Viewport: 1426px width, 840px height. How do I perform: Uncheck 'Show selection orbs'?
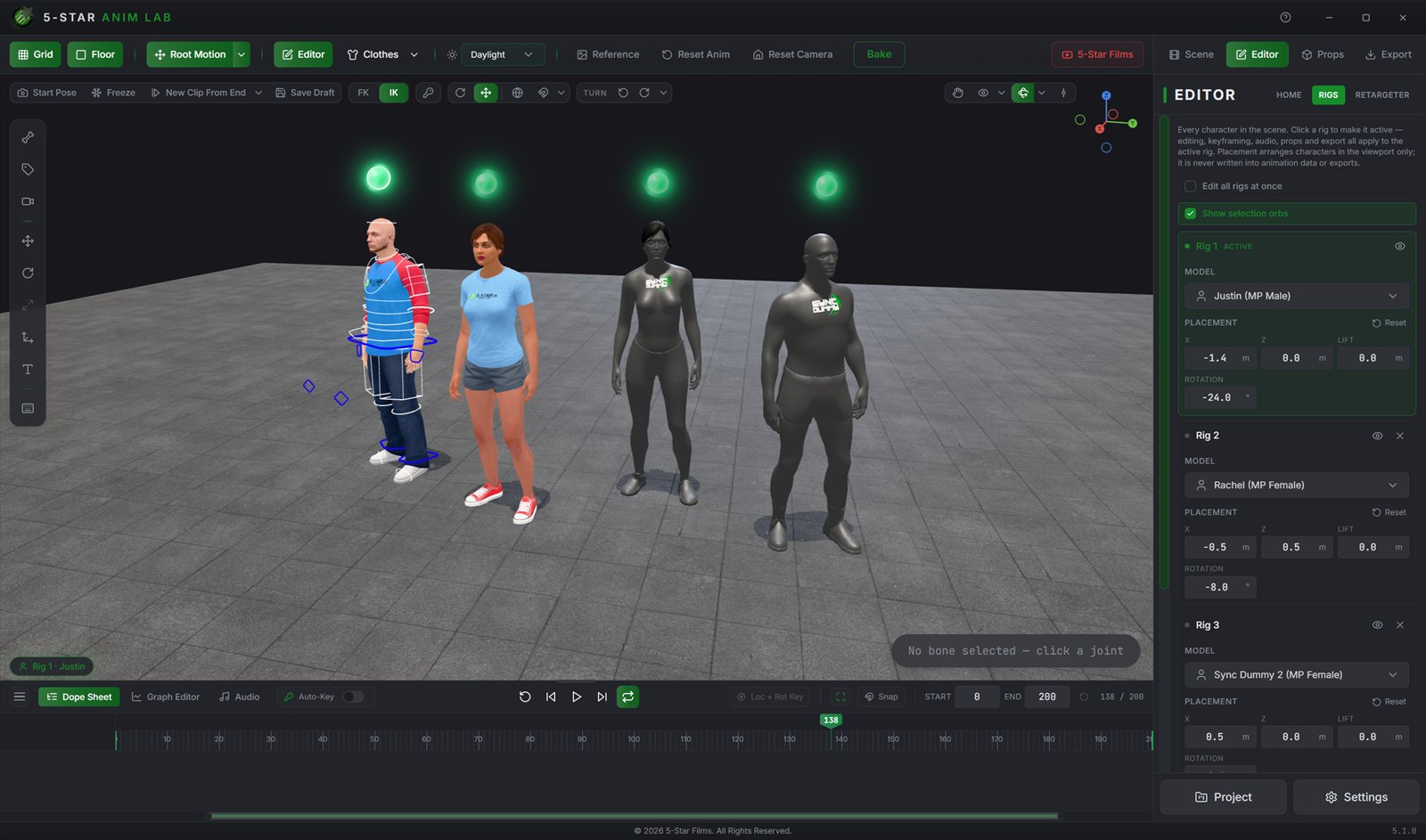tap(1190, 214)
